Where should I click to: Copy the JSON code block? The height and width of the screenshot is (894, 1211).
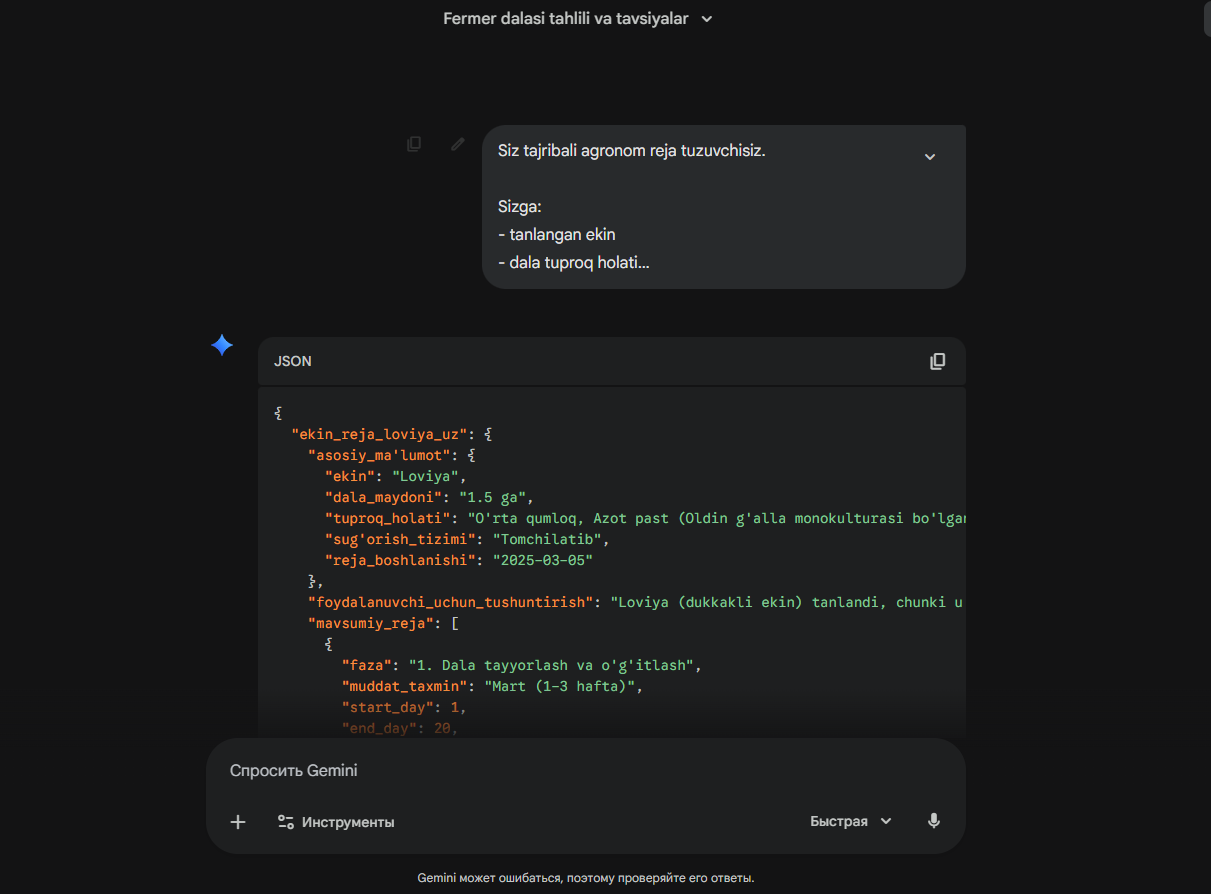pos(937,361)
